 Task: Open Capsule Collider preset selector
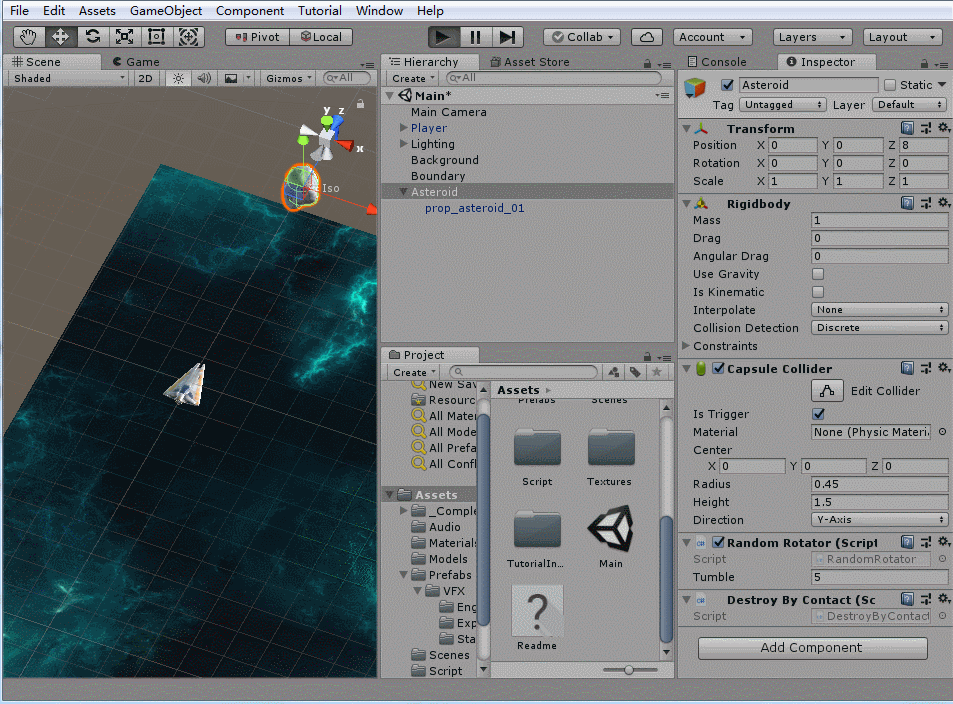926,368
